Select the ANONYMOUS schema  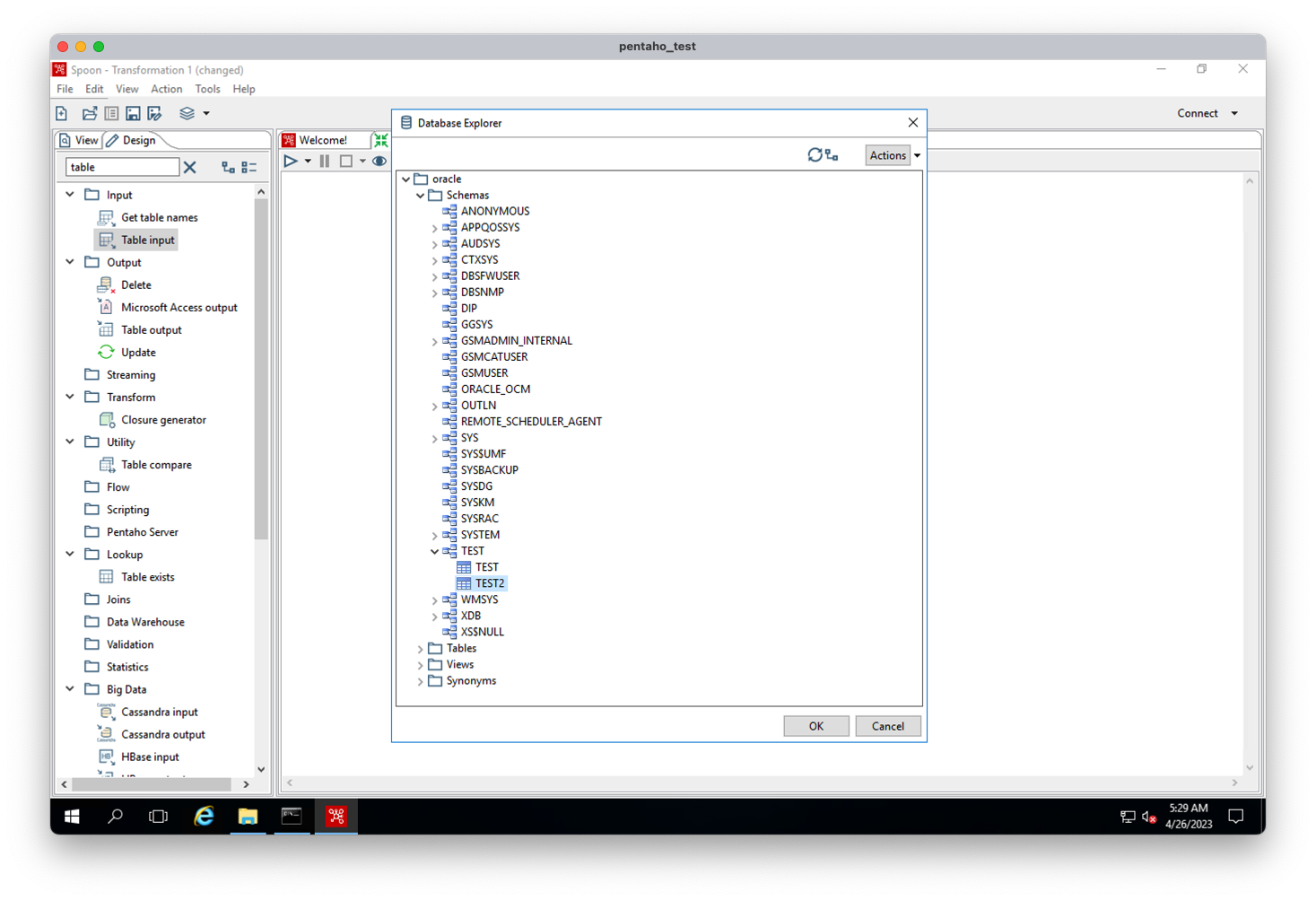click(495, 212)
